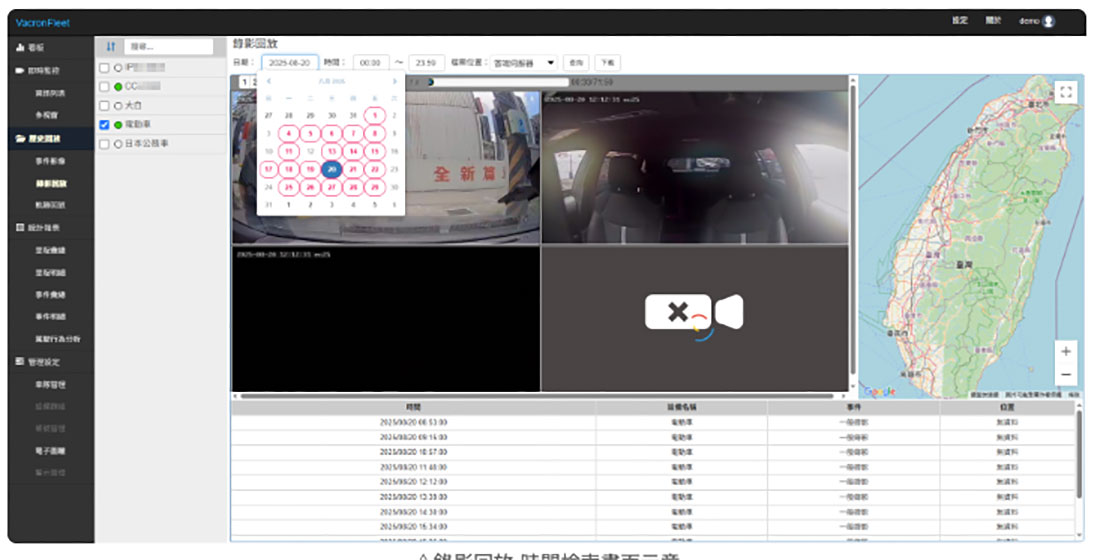Open the file location dropdown
This screenshot has height=560, width=1100.
click(x=525, y=62)
